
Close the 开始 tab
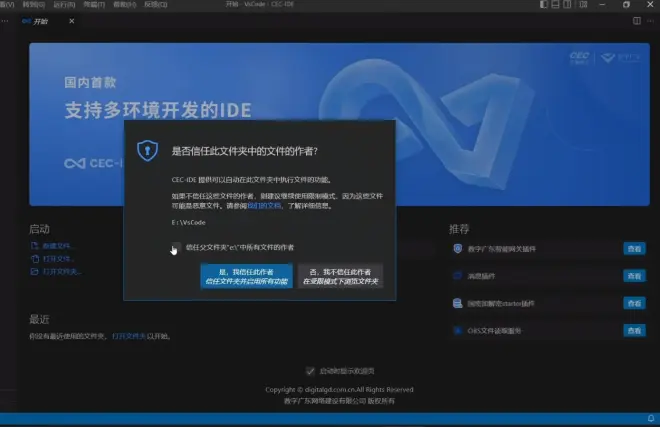[72, 21]
